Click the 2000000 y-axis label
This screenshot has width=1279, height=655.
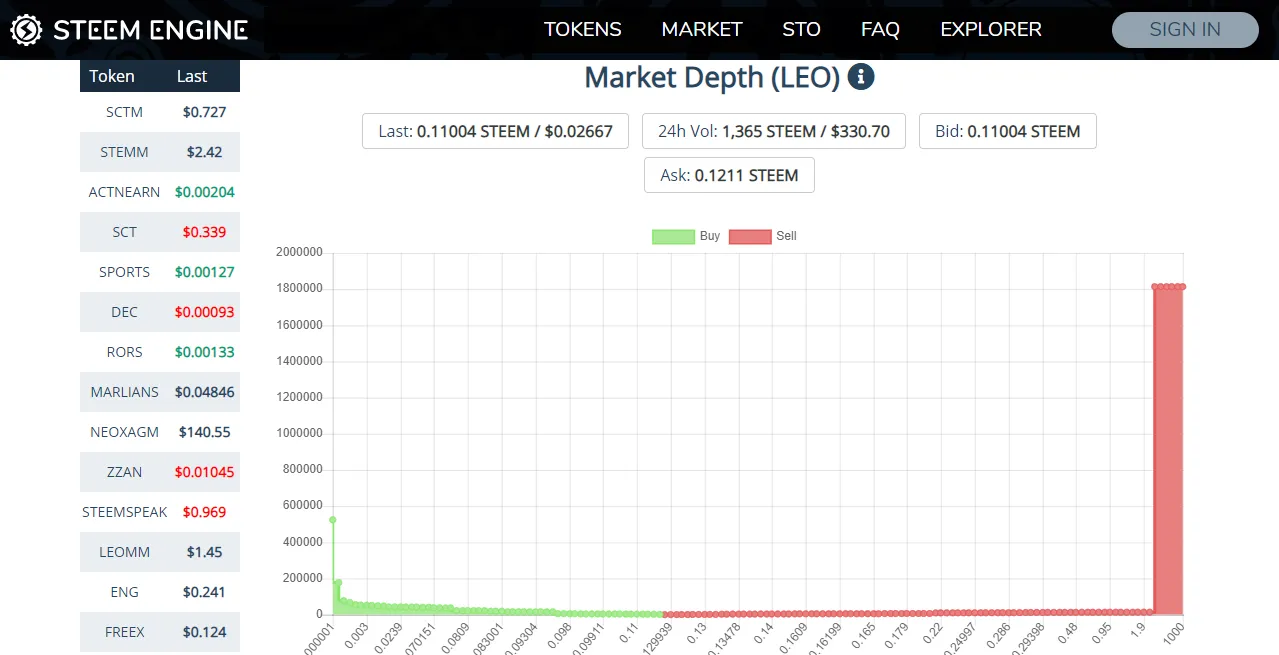pos(299,253)
